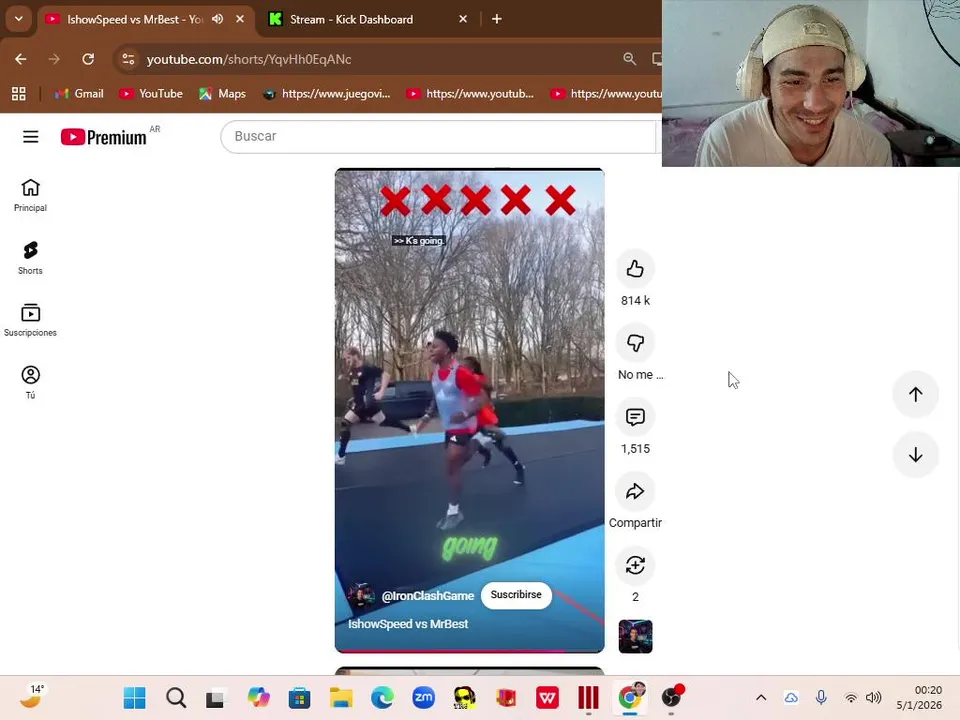Screen dimensions: 960x720
Task: Go to next short with down arrow
Action: (x=915, y=454)
